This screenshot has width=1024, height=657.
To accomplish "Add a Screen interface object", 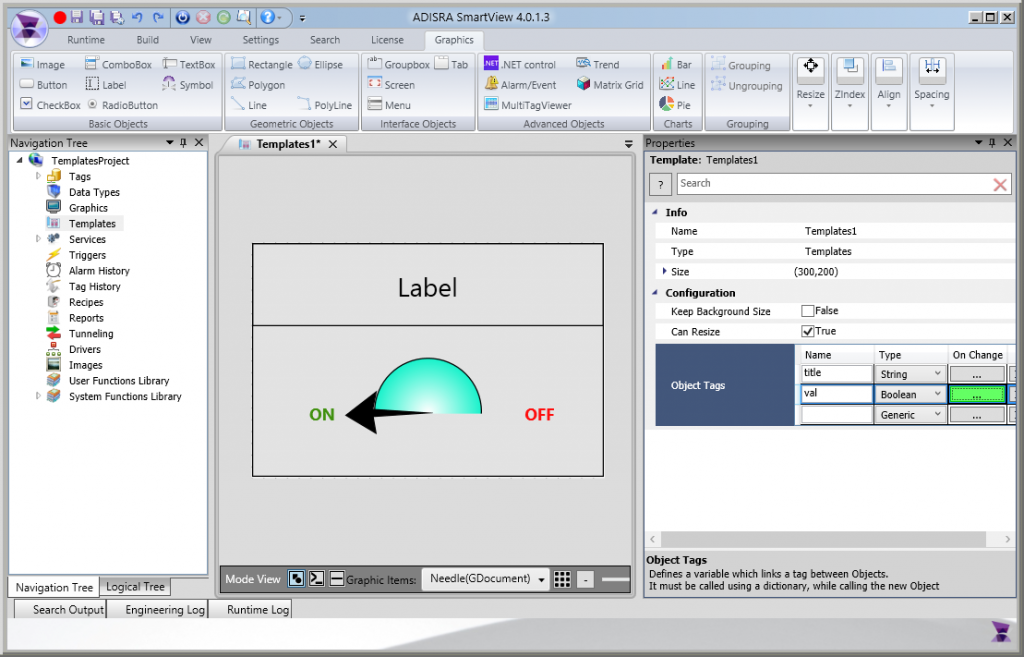I will (391, 85).
